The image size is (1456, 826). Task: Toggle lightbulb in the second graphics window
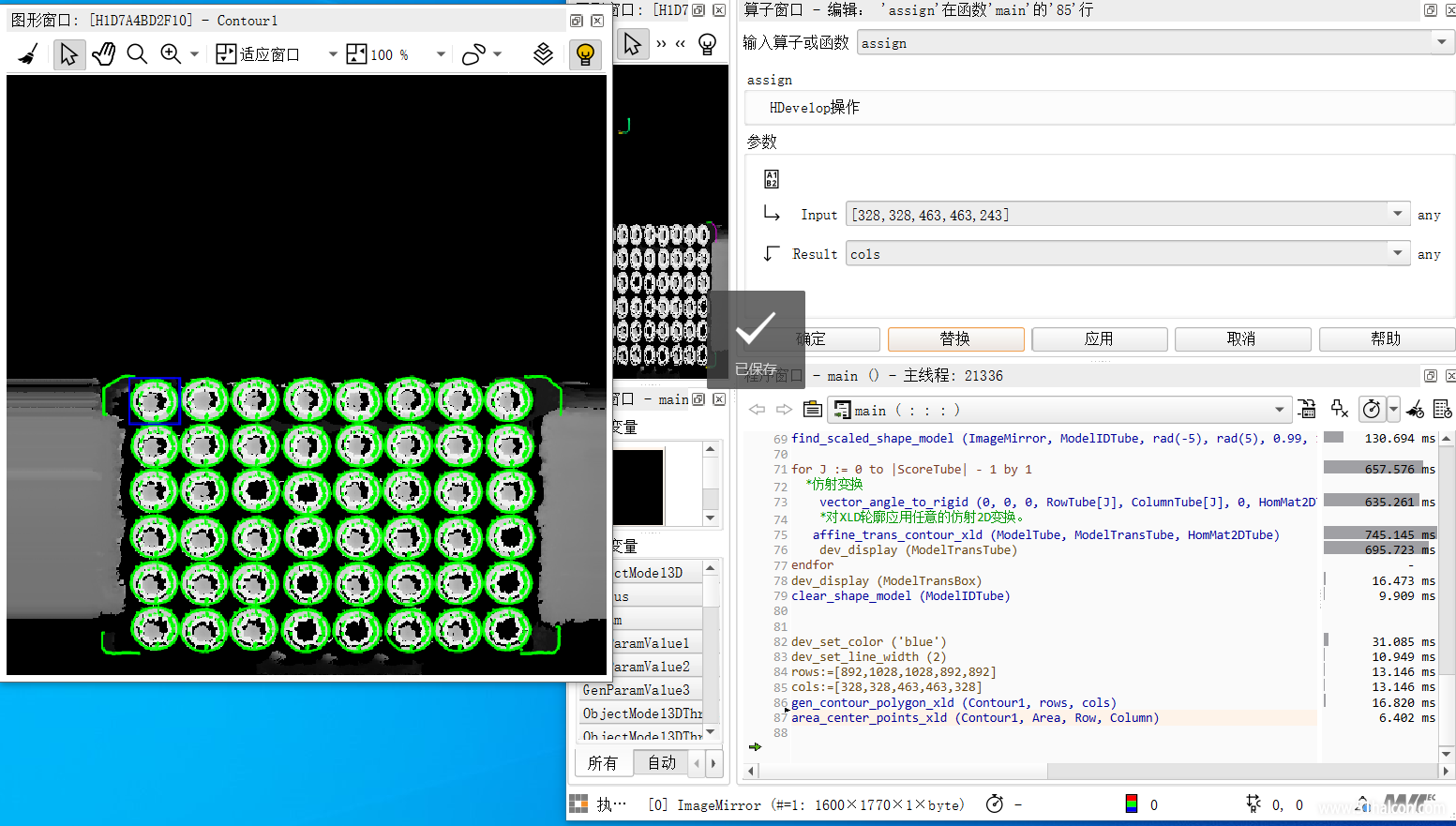(708, 44)
